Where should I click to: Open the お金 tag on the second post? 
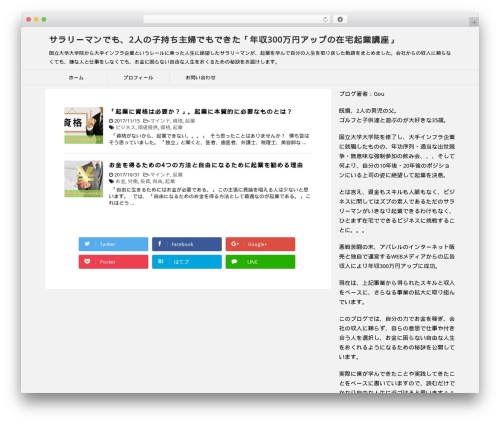click(120, 181)
